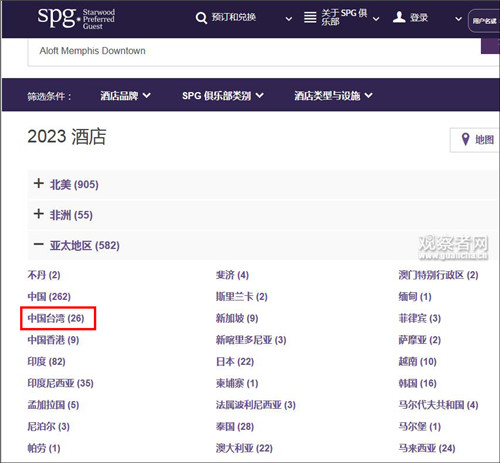This screenshot has width=500, height=463.
Task: Click the SPG Starwood Preferred Guest logo
Action: click(x=76, y=18)
